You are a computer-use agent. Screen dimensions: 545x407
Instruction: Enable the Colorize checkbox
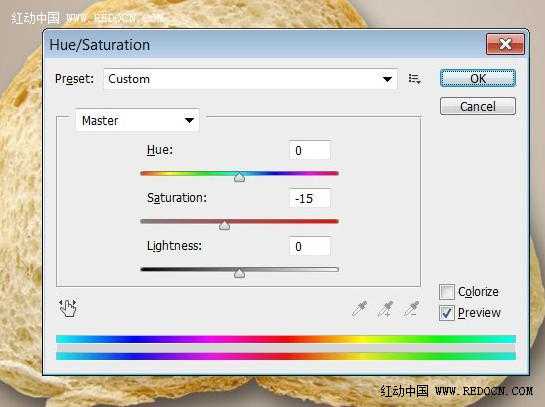(447, 292)
